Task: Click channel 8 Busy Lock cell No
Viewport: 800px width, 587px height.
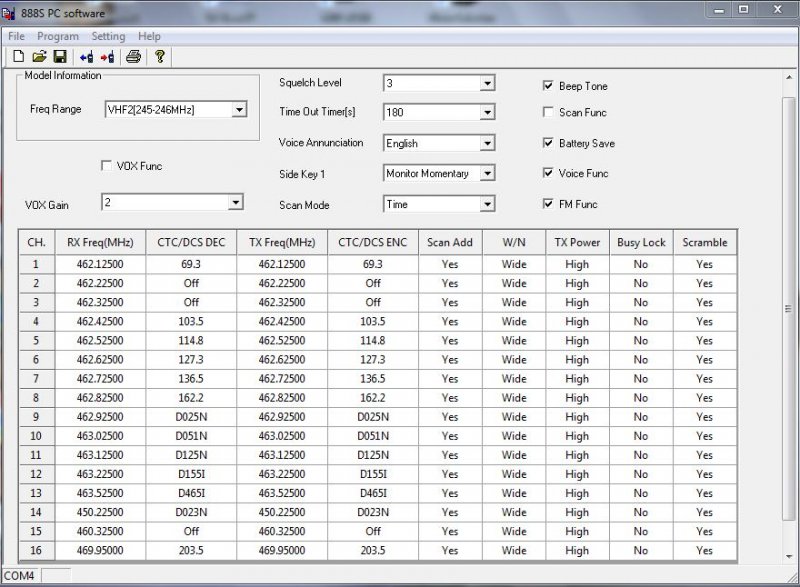Action: [x=641, y=398]
